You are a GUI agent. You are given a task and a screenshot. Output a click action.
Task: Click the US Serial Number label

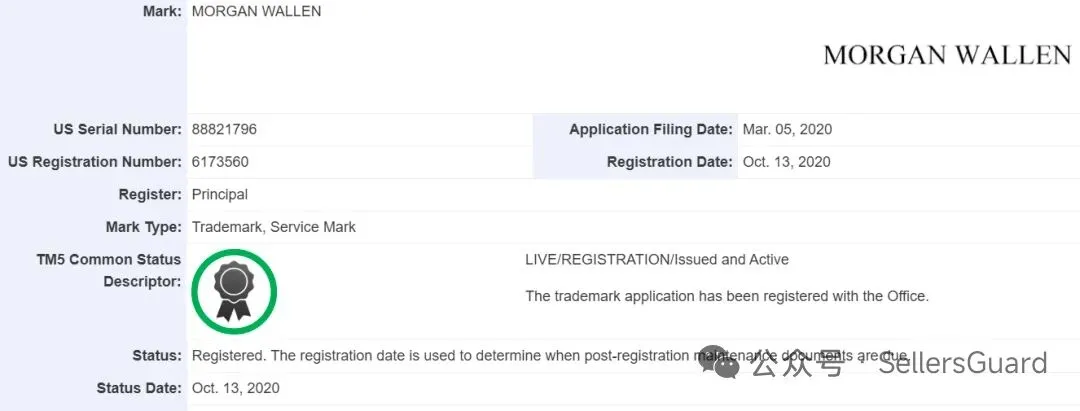118,129
